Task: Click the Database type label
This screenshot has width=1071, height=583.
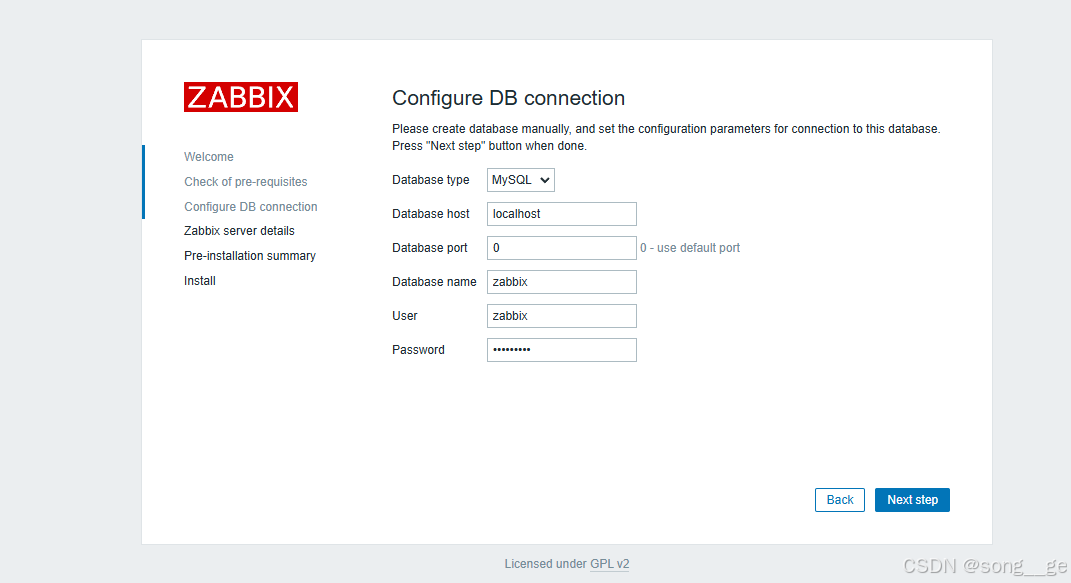Action: pyautogui.click(x=430, y=180)
